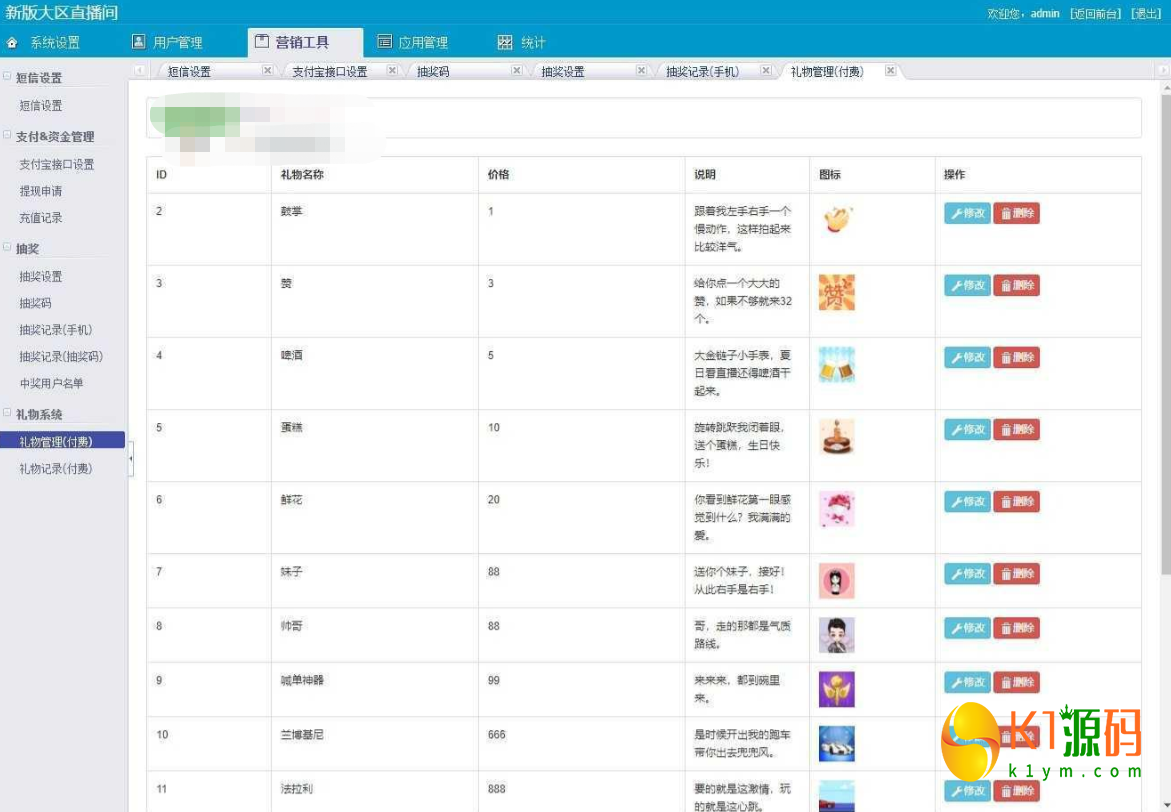1171x812 pixels.
Task: Close the 抽奖码 tab
Action: pos(516,71)
